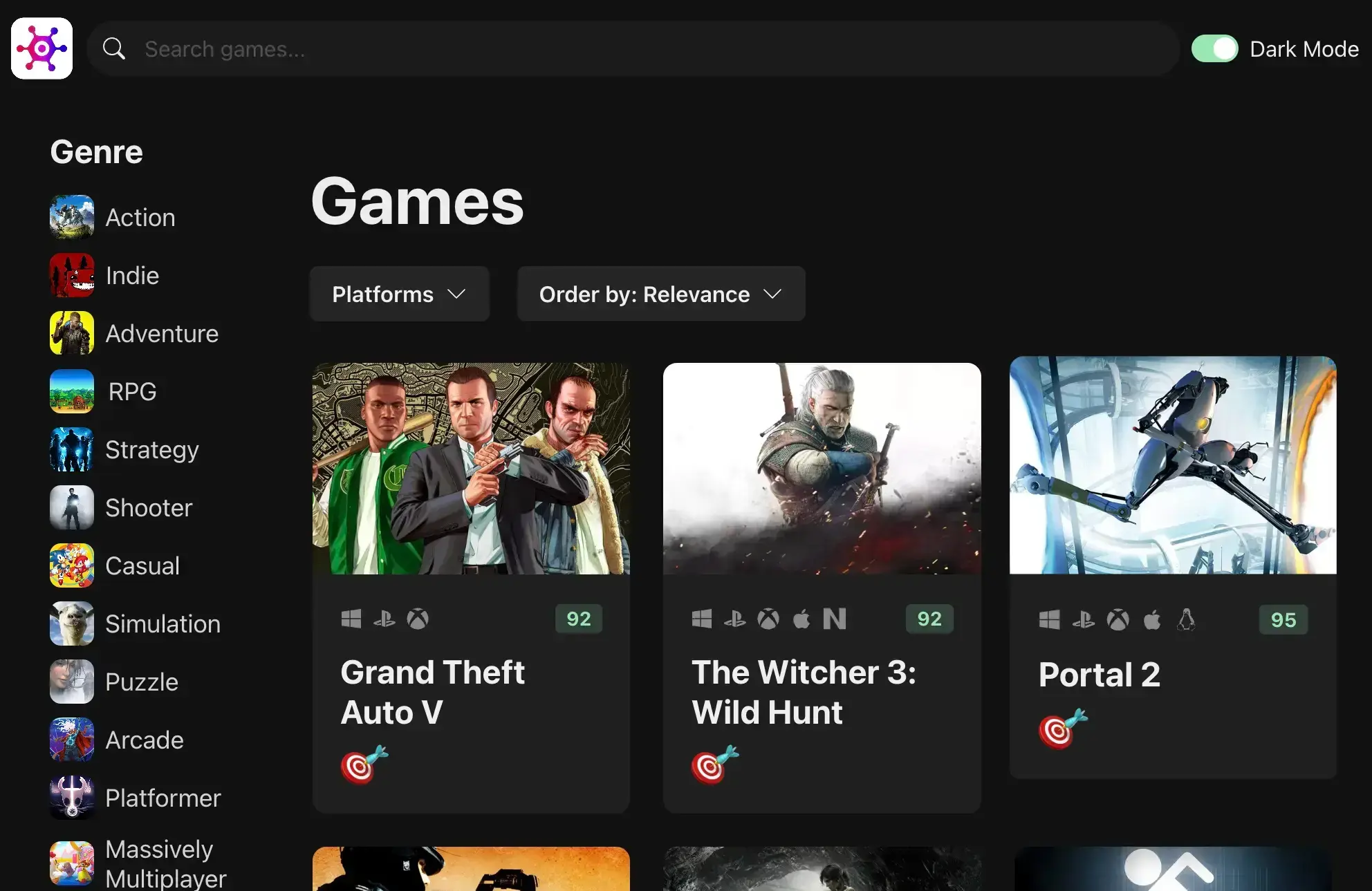Click the Xbox icon on The Witcher 3 card
Screen dimensions: 1372x891
768,619
